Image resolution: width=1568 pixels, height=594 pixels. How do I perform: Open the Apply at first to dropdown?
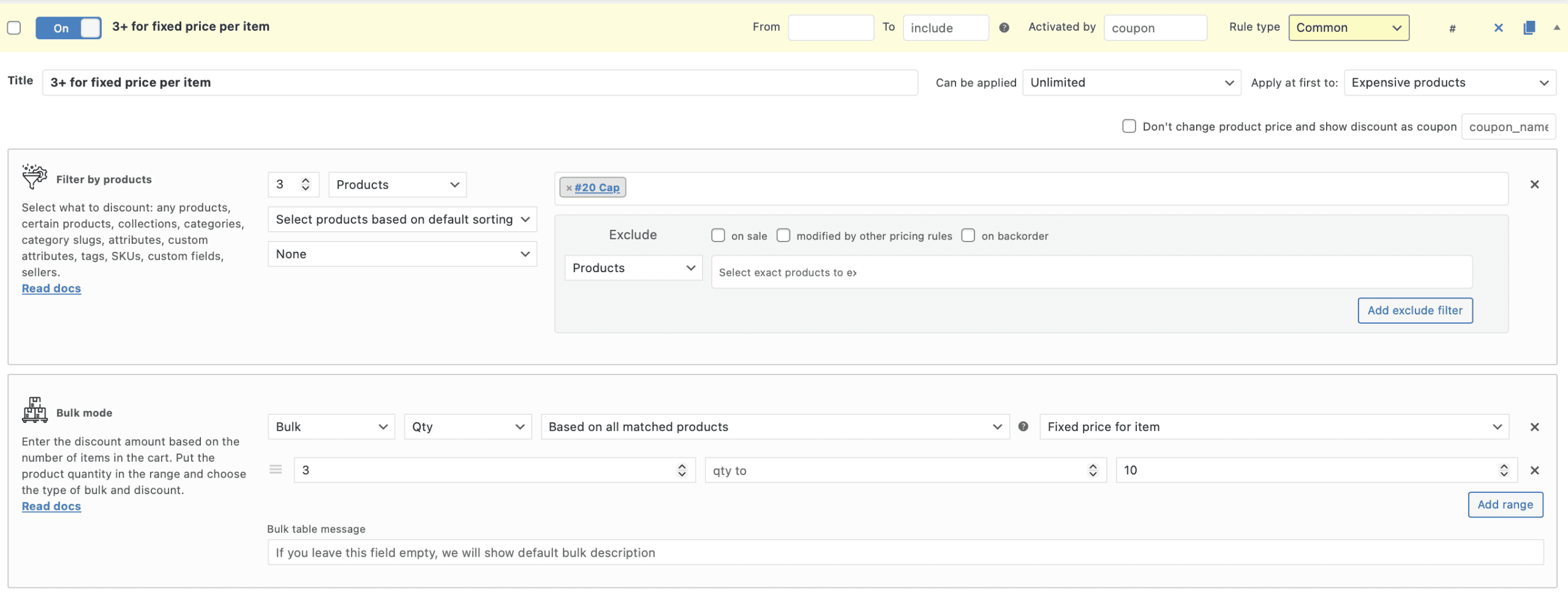tap(1449, 83)
